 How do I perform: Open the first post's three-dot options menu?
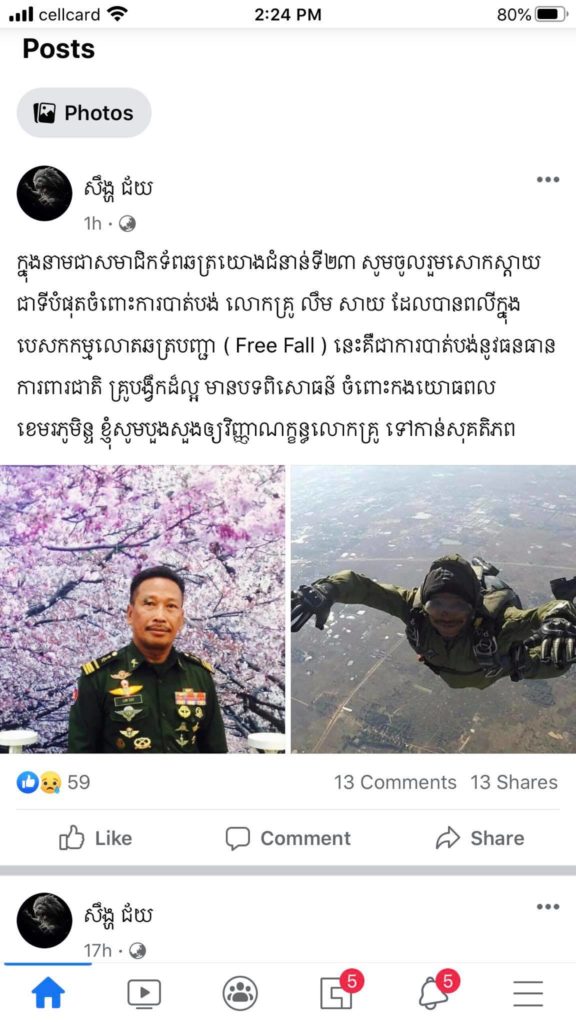(x=547, y=180)
